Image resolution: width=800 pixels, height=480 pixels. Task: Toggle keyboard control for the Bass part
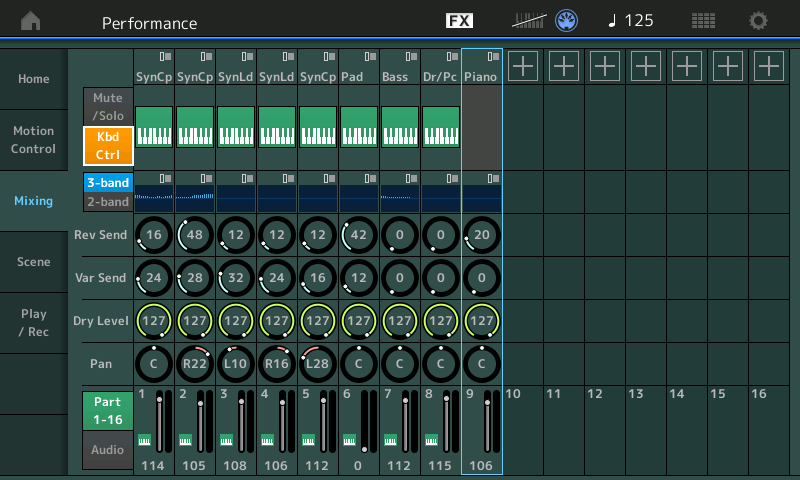pyautogui.click(x=400, y=127)
